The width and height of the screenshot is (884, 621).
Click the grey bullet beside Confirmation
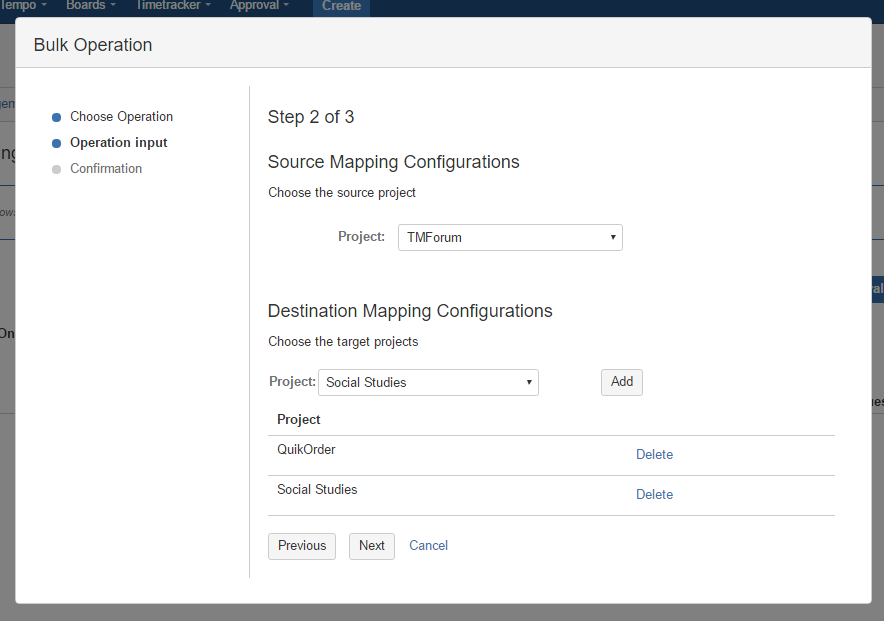pos(57,170)
